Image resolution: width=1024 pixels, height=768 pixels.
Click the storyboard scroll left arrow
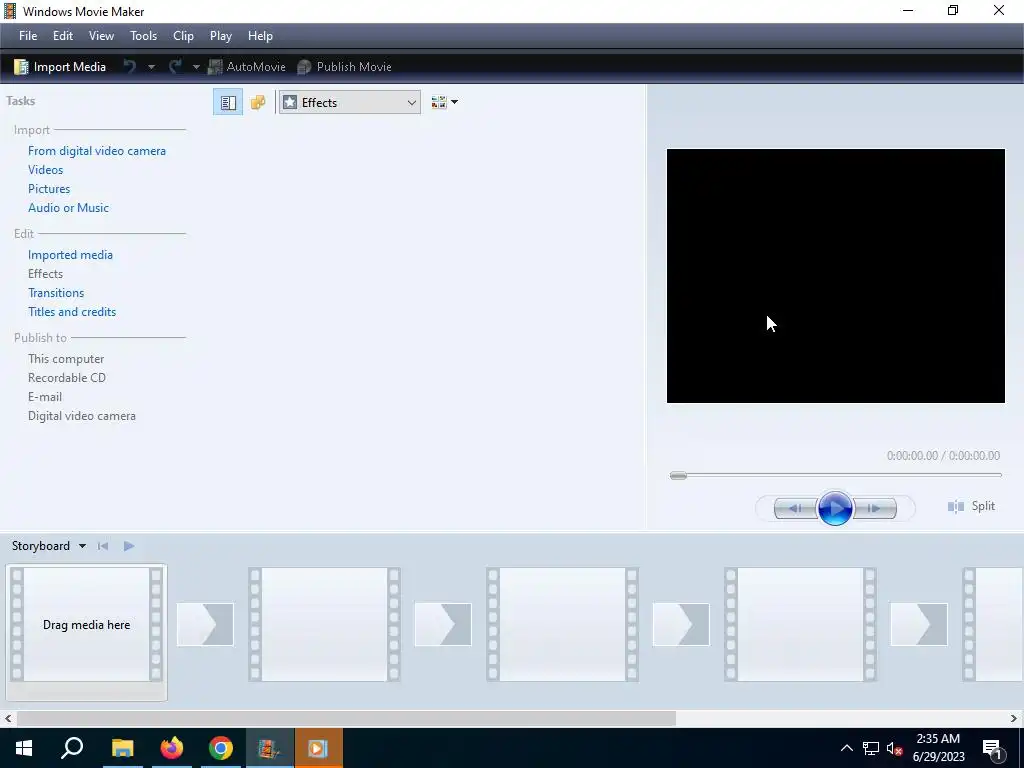click(x=8, y=718)
